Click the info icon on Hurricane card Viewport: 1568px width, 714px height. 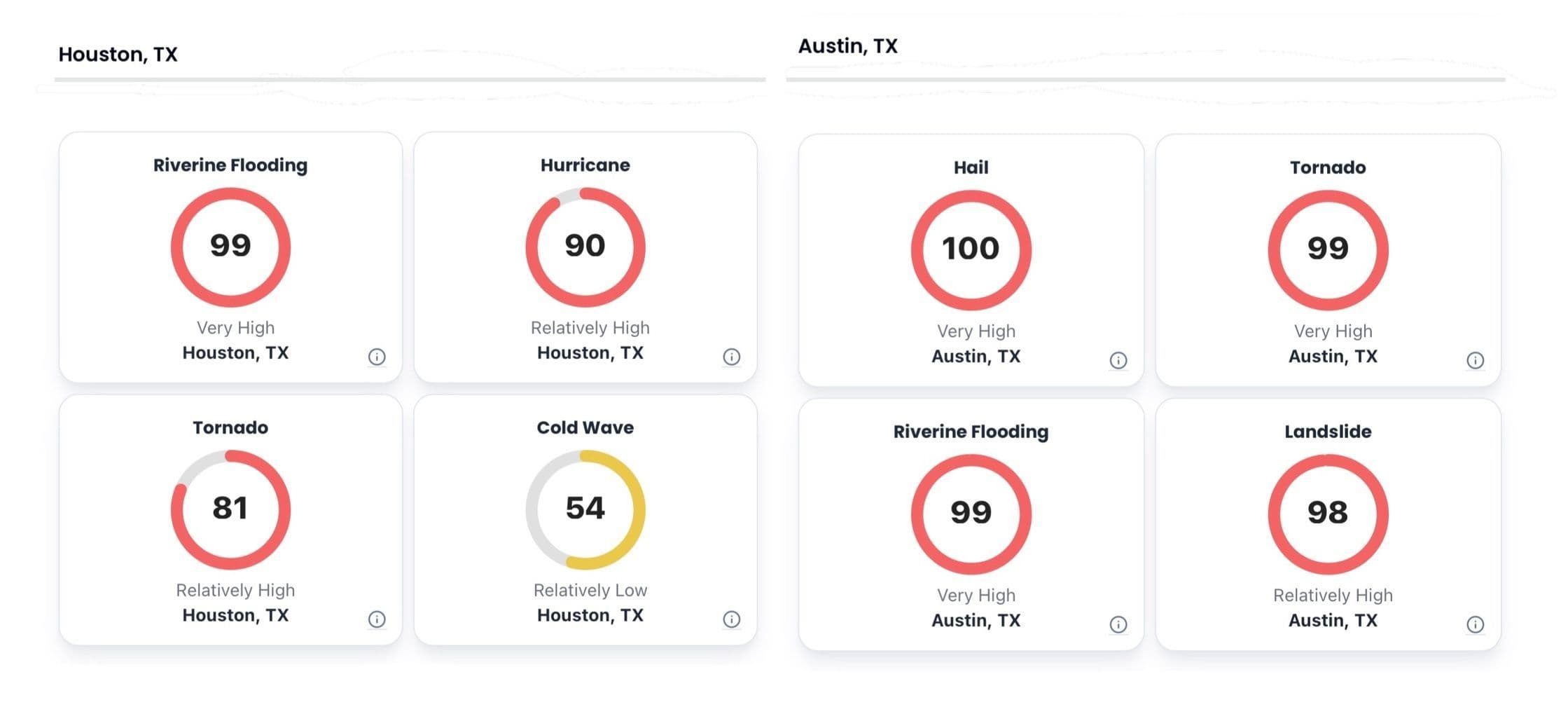coord(733,357)
